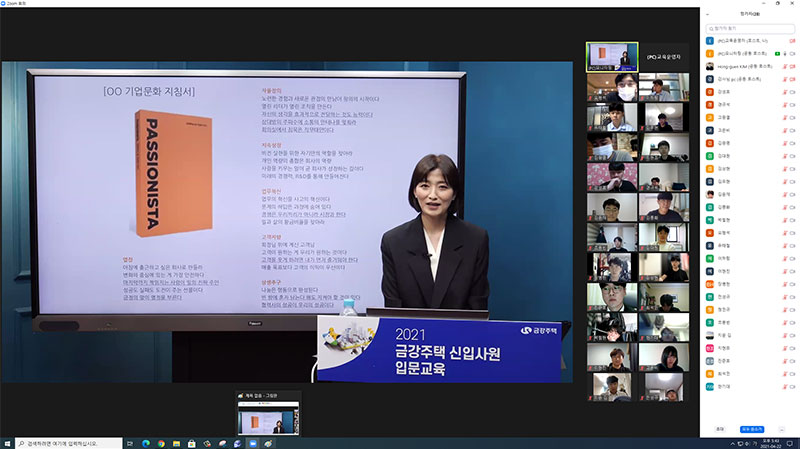Screen dimensions: 800x449
Task: Click the pink participant avatar in list
Action: [710, 348]
